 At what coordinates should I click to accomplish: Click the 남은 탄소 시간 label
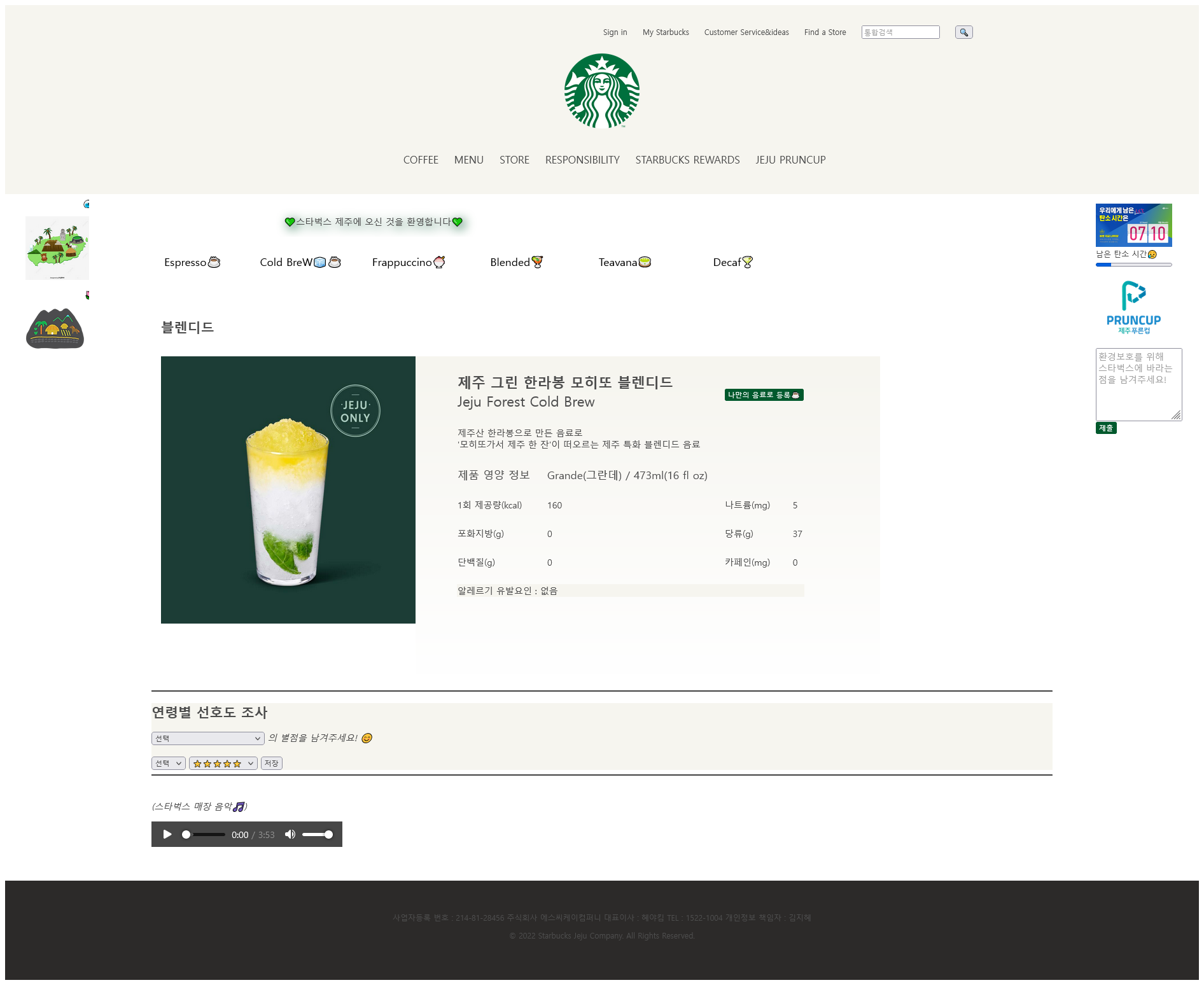pyautogui.click(x=1126, y=254)
